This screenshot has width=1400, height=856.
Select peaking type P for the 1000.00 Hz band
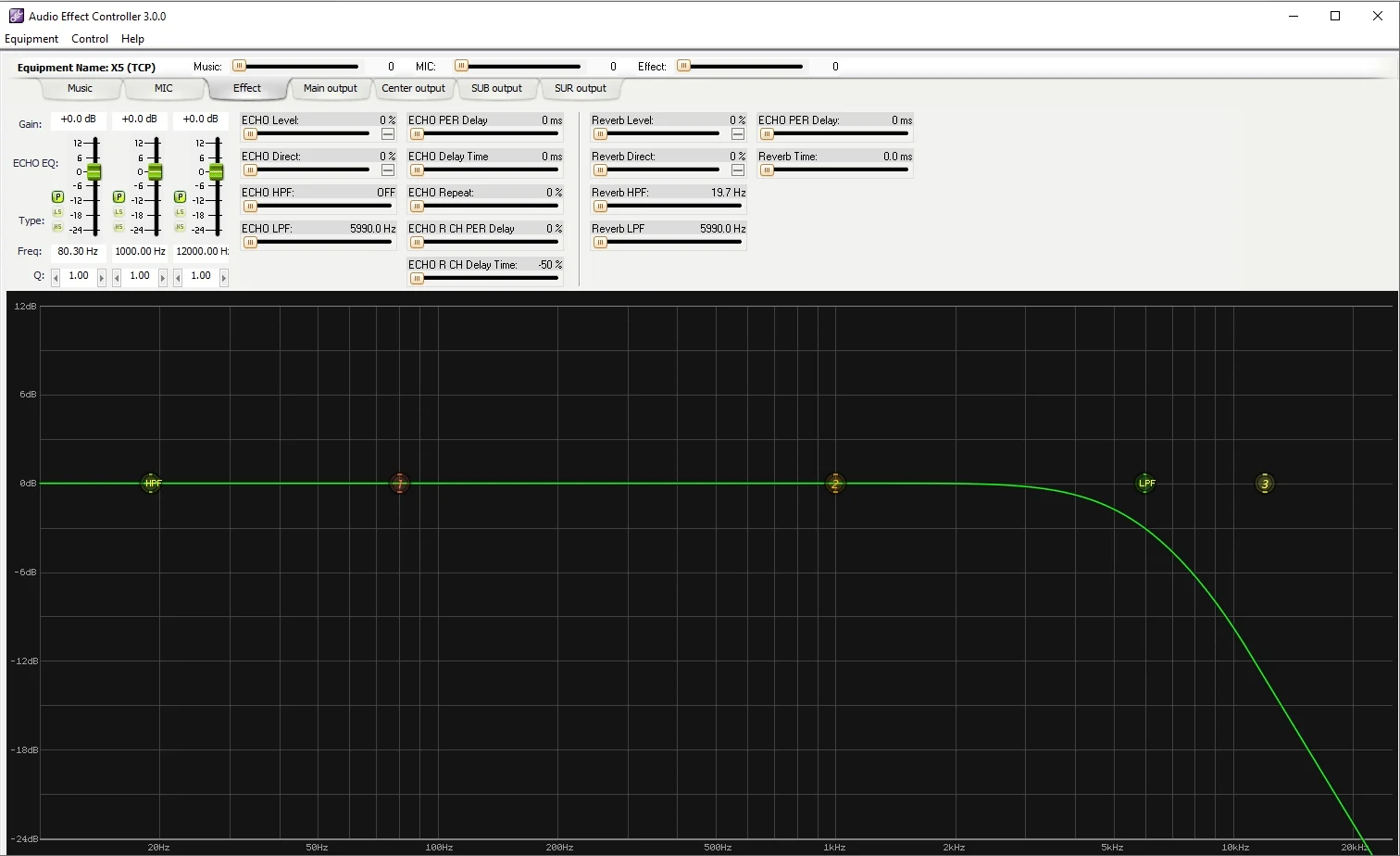119,197
